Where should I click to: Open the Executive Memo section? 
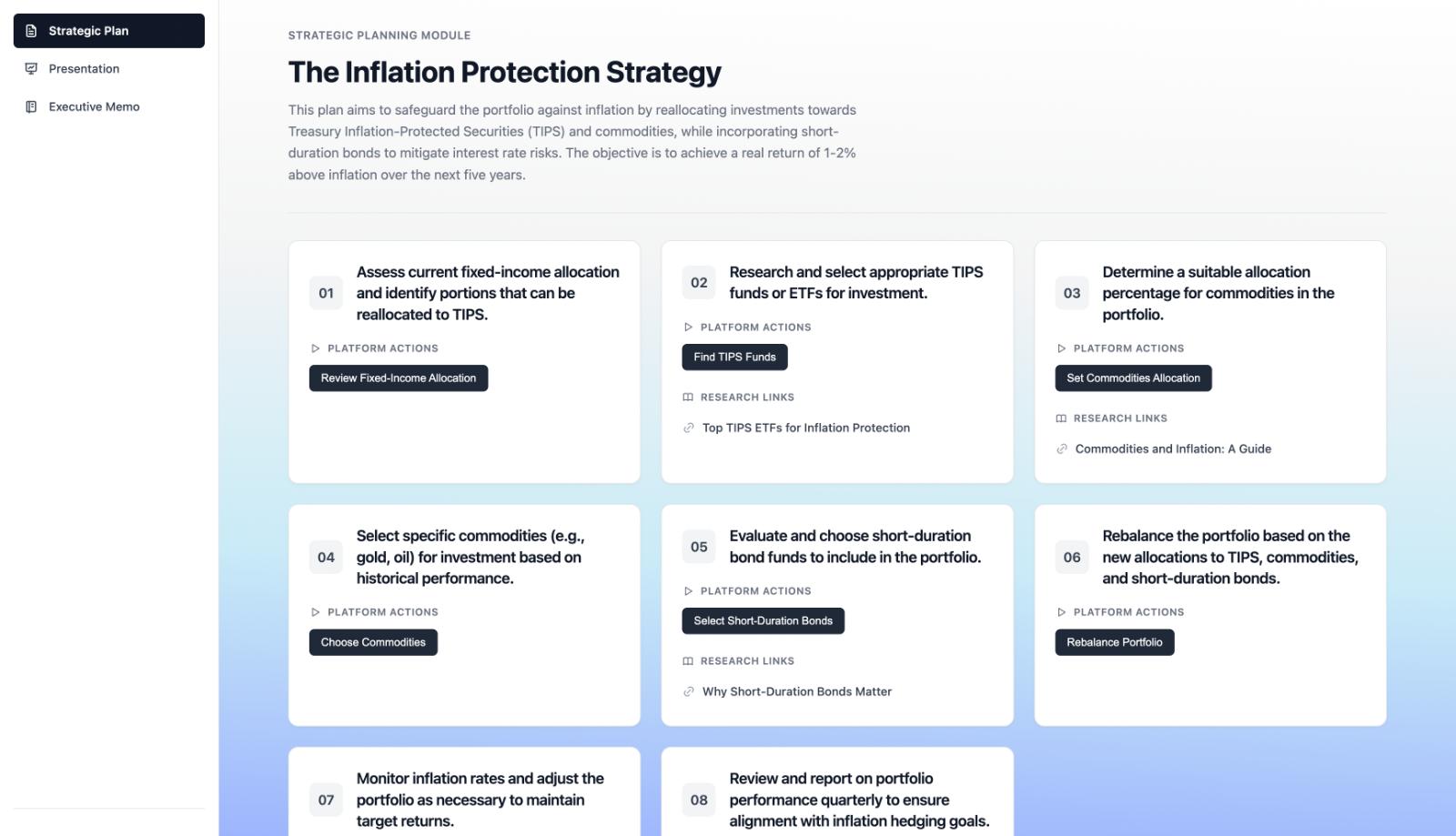click(94, 107)
